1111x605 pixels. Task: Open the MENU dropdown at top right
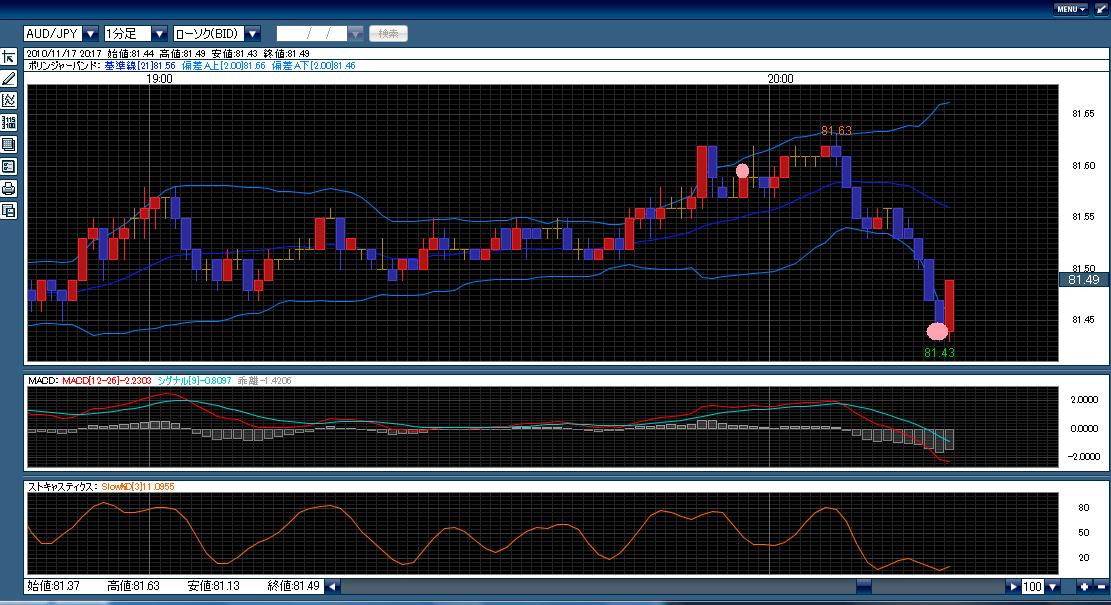point(1071,9)
